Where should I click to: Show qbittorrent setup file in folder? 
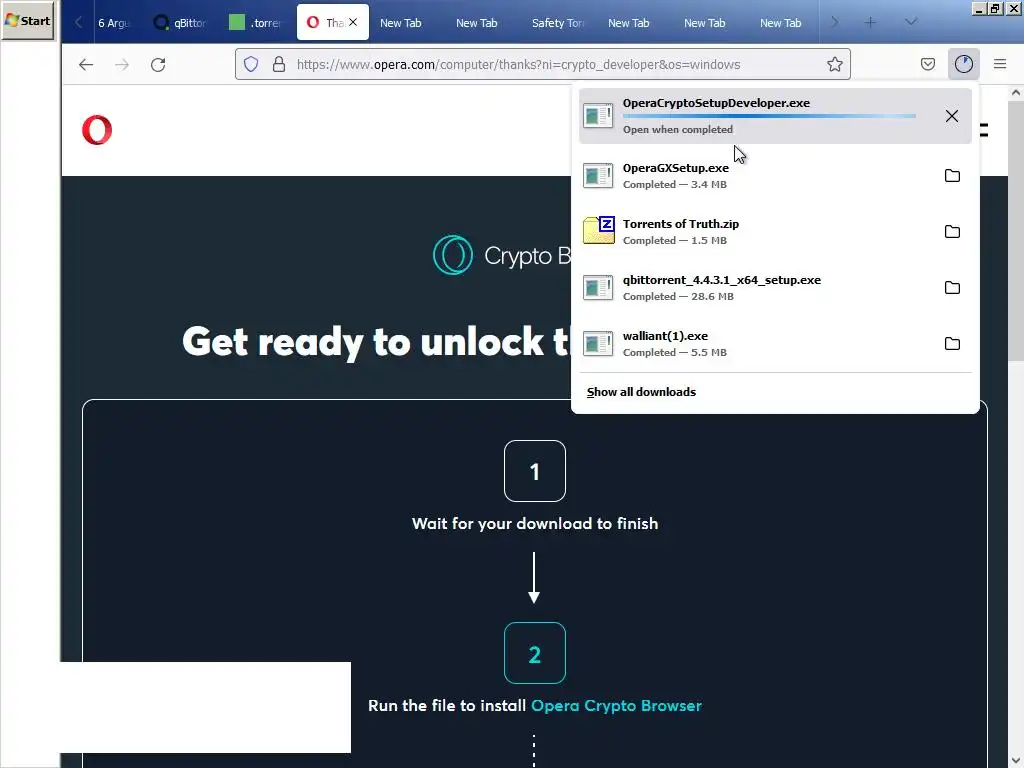point(952,288)
